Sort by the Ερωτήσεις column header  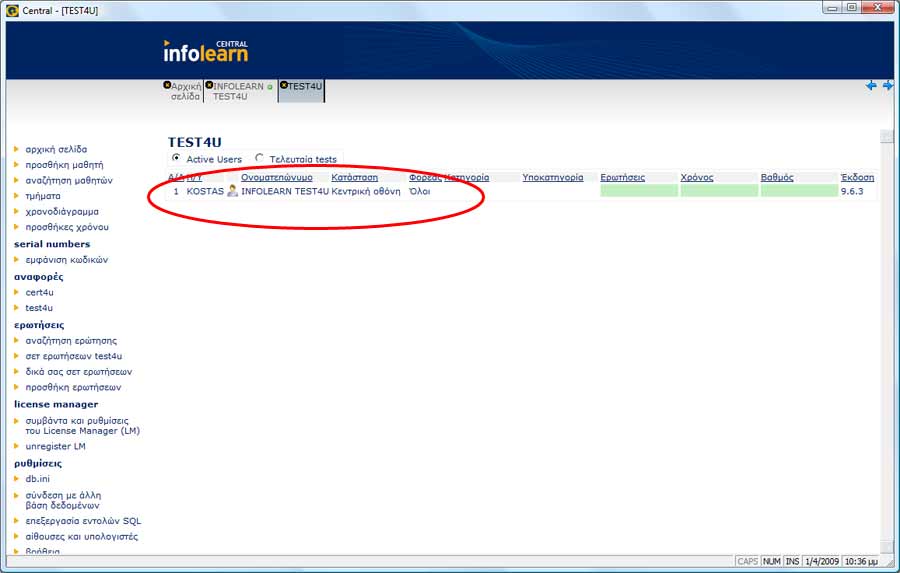coord(623,177)
